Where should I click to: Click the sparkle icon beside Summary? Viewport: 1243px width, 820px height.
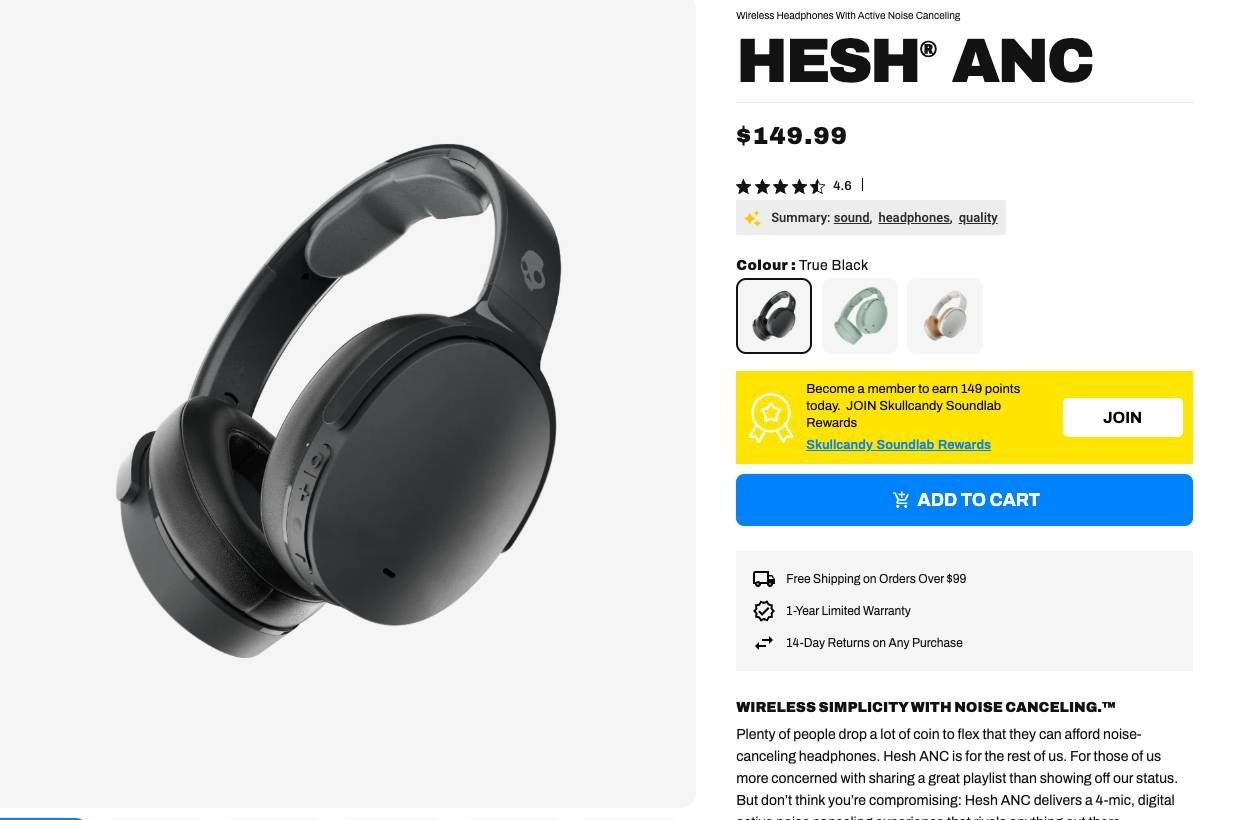point(752,218)
